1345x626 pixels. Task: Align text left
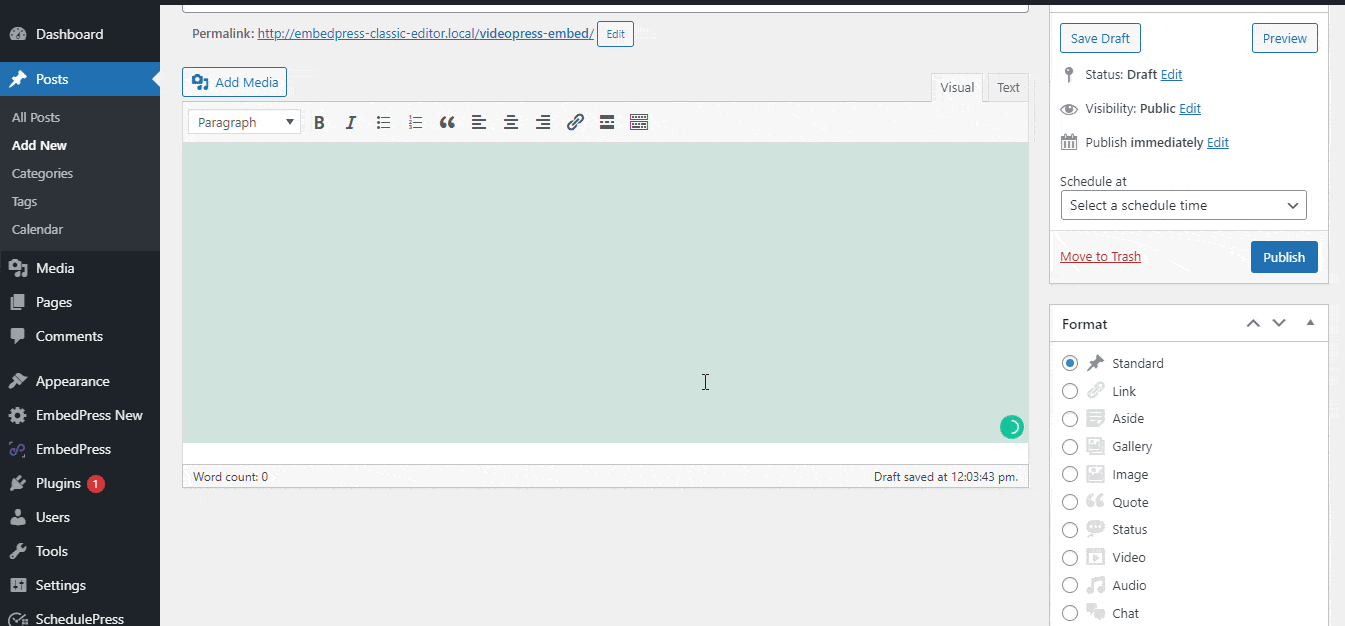tap(479, 122)
